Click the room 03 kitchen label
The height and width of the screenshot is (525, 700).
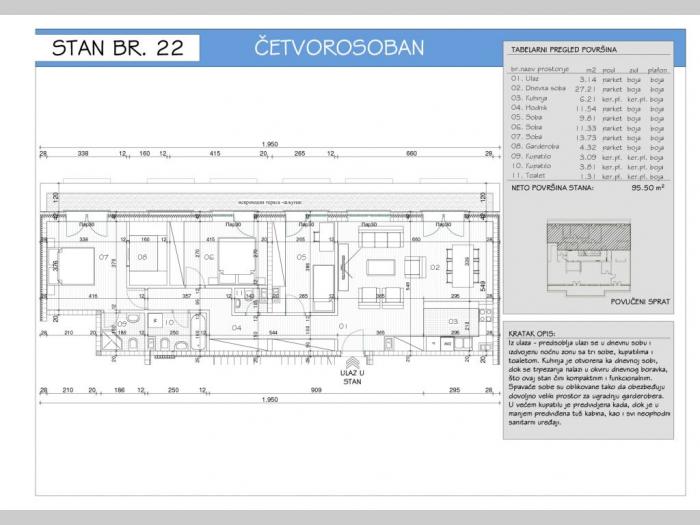[452, 321]
